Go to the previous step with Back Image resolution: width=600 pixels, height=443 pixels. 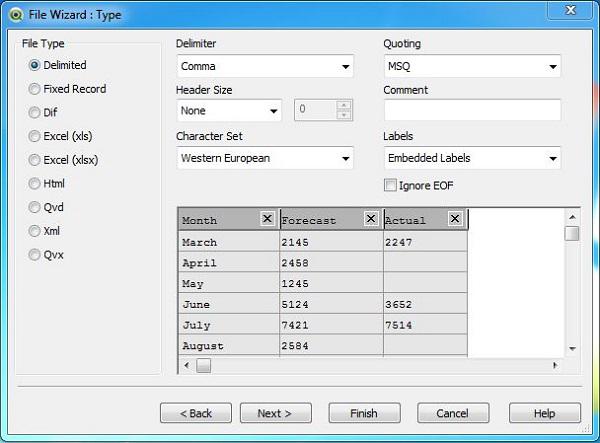196,413
